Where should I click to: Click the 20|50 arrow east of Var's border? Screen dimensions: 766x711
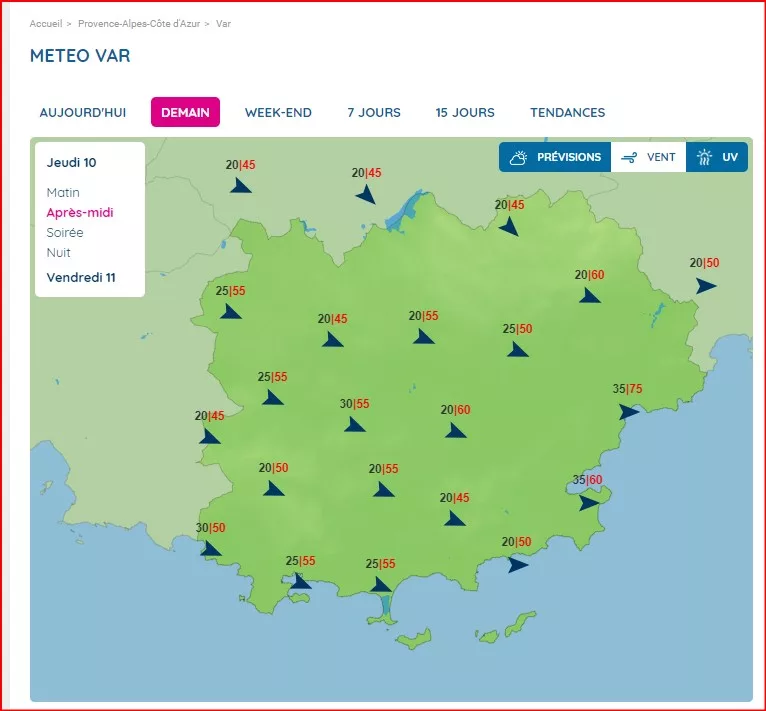pos(706,286)
